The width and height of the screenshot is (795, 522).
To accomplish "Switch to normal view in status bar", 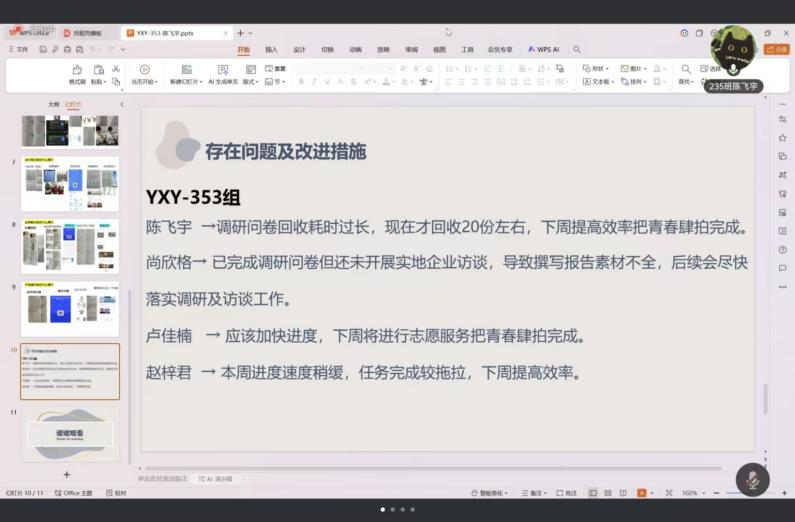I will click(593, 493).
